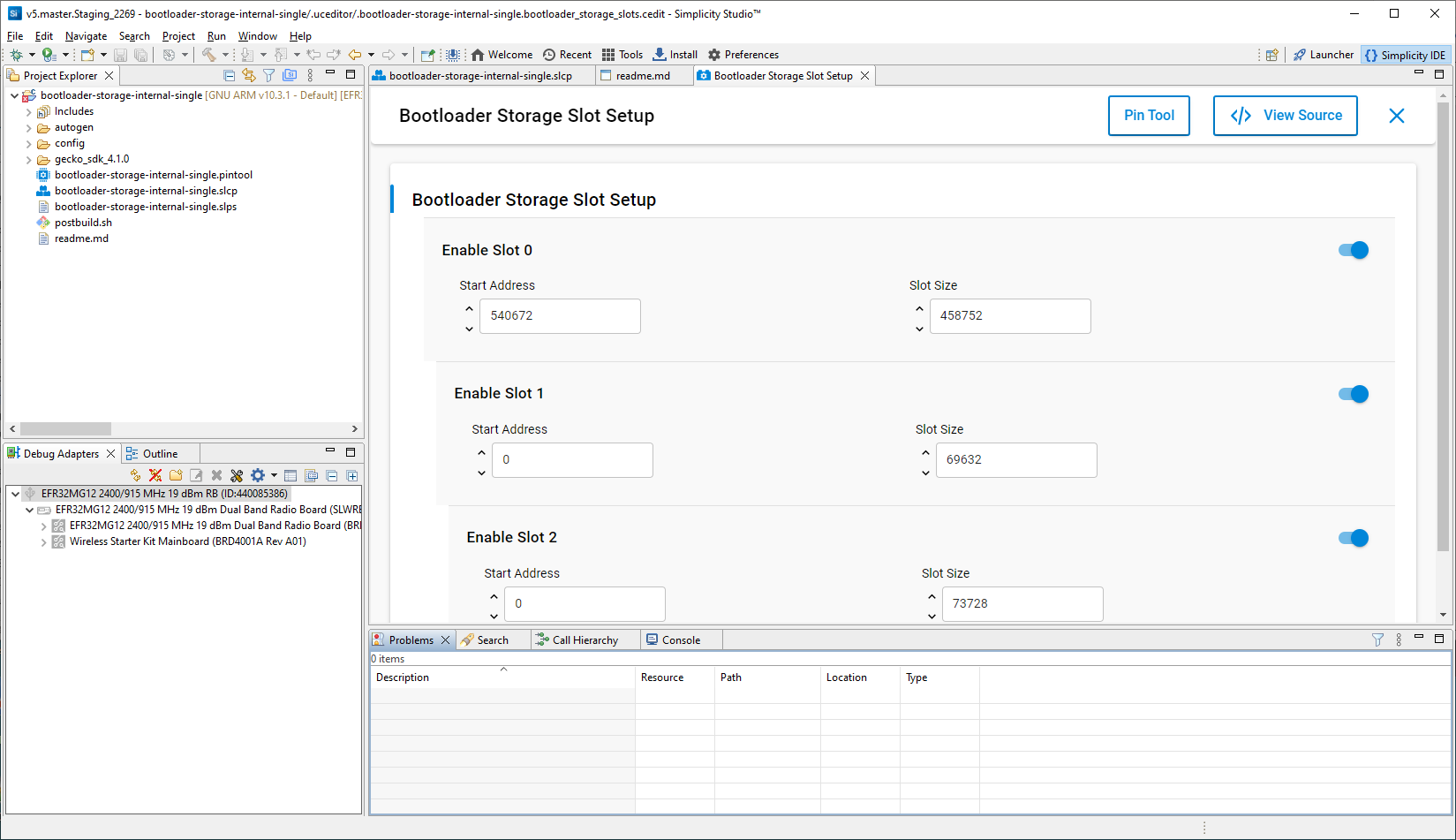Turn off the Enable Slot 1 switch
Screen dimensions: 1456x840
(x=1353, y=394)
